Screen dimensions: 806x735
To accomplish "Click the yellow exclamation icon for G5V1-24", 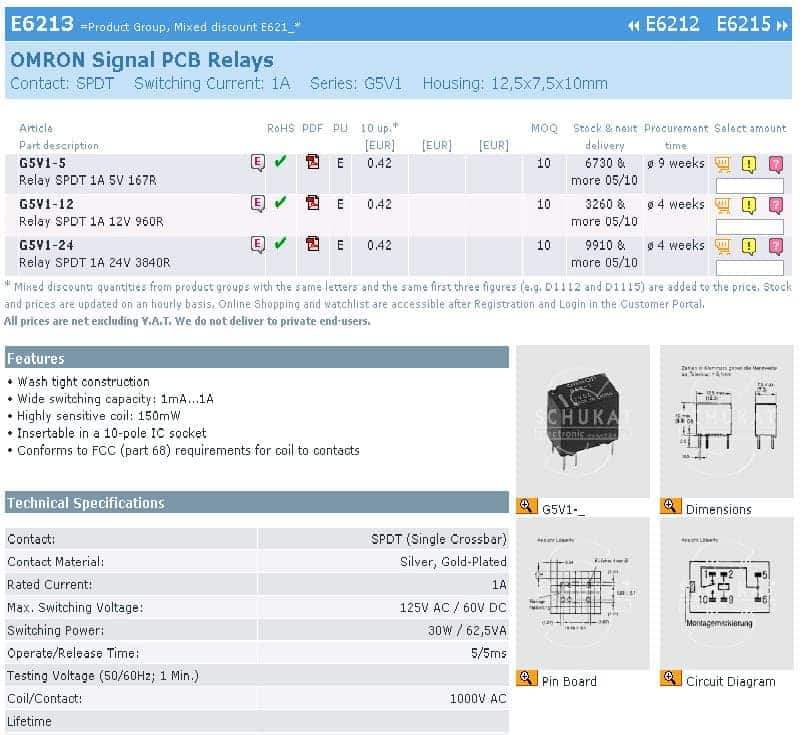I will point(749,247).
